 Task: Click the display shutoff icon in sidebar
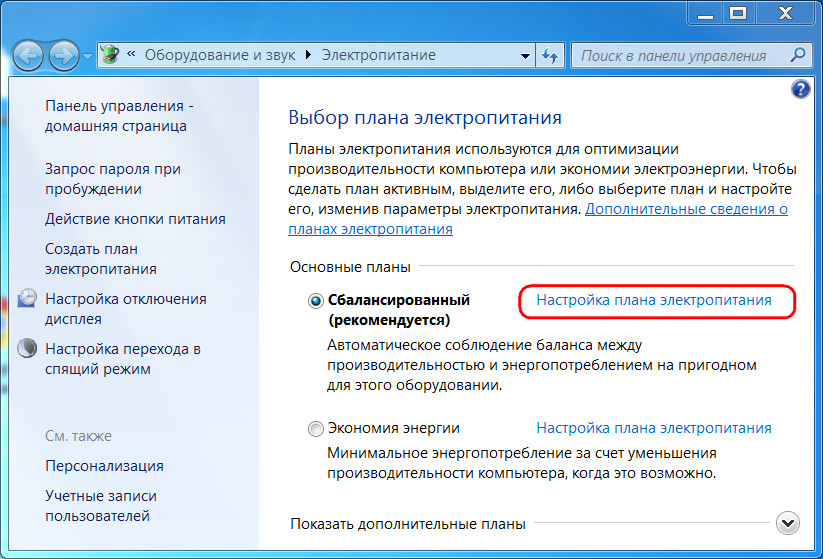coord(27,298)
